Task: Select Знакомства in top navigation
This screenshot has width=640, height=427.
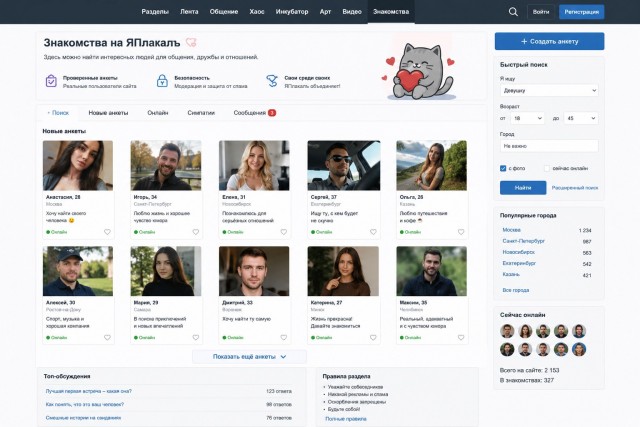Action: pos(391,12)
